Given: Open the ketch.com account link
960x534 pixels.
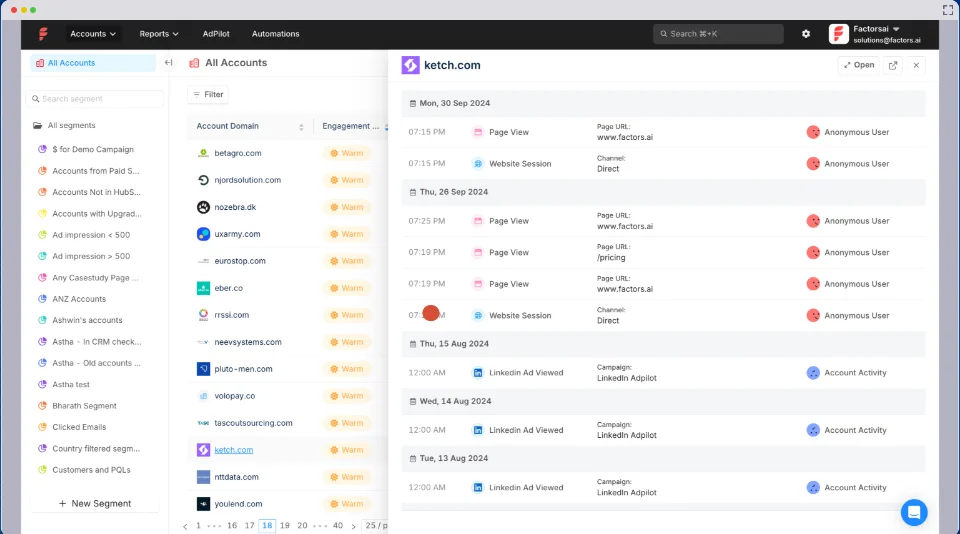Looking at the screenshot, I should (x=233, y=450).
